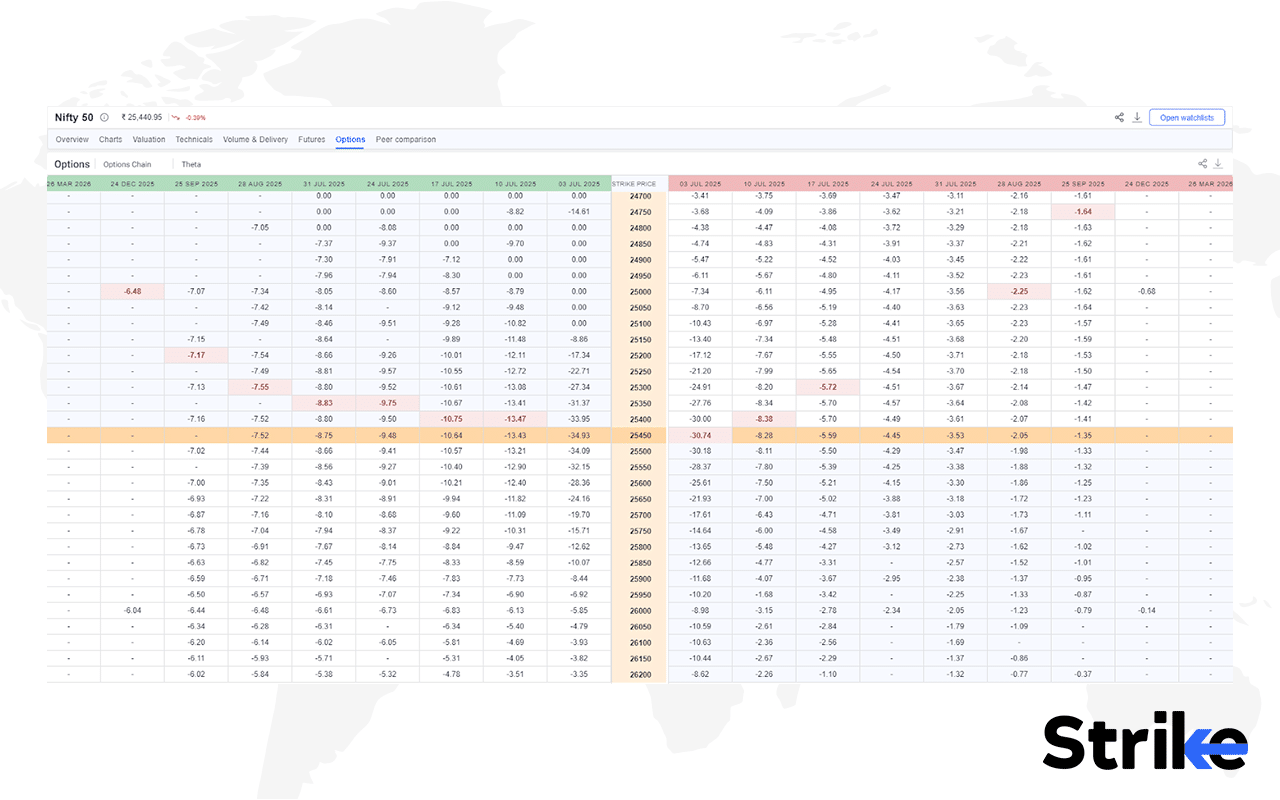Select the highlighted 25450 strike price row
Viewport: 1280px width, 800px height.
click(x=639, y=435)
